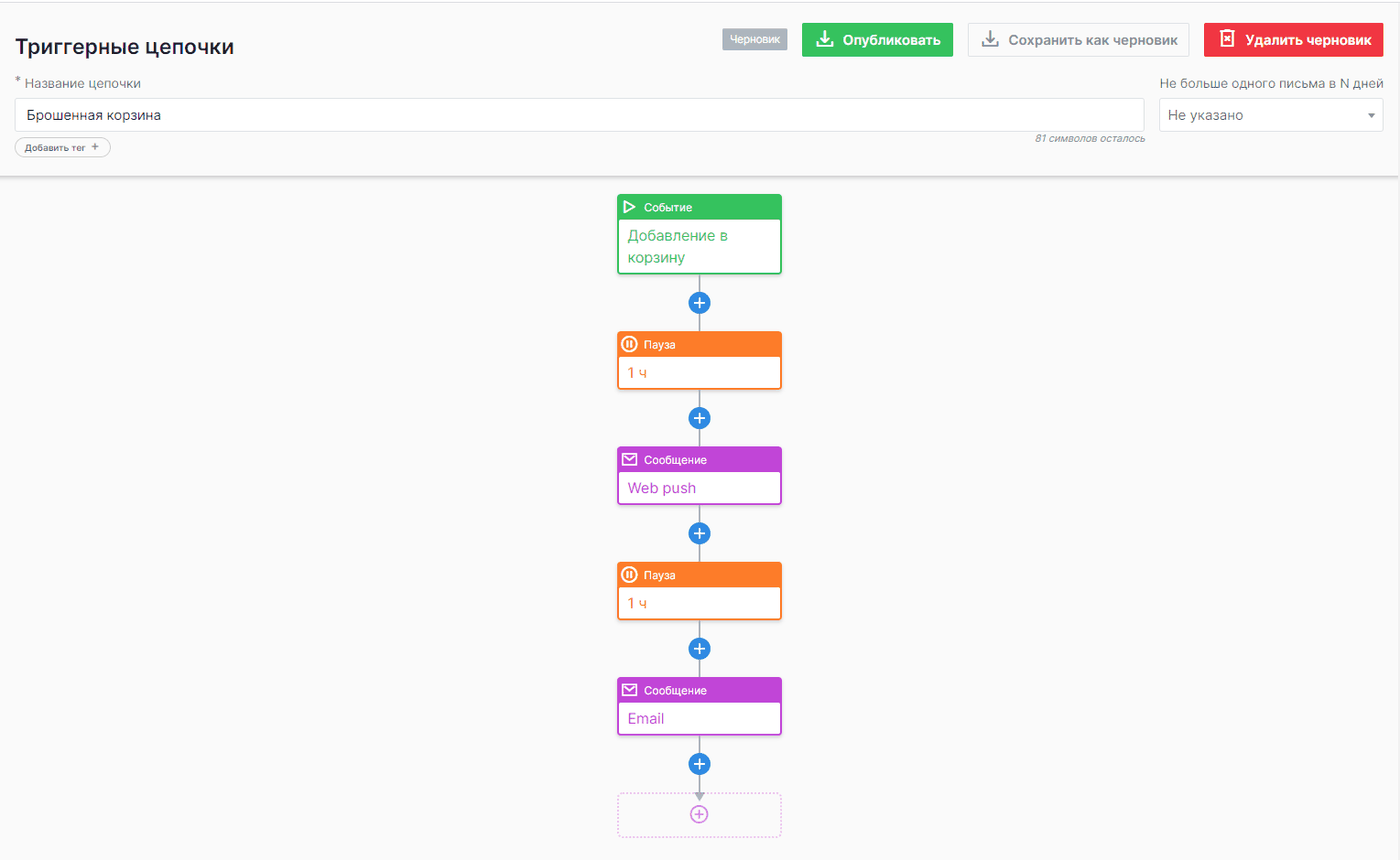Click plus icon below Web push message

point(699,533)
